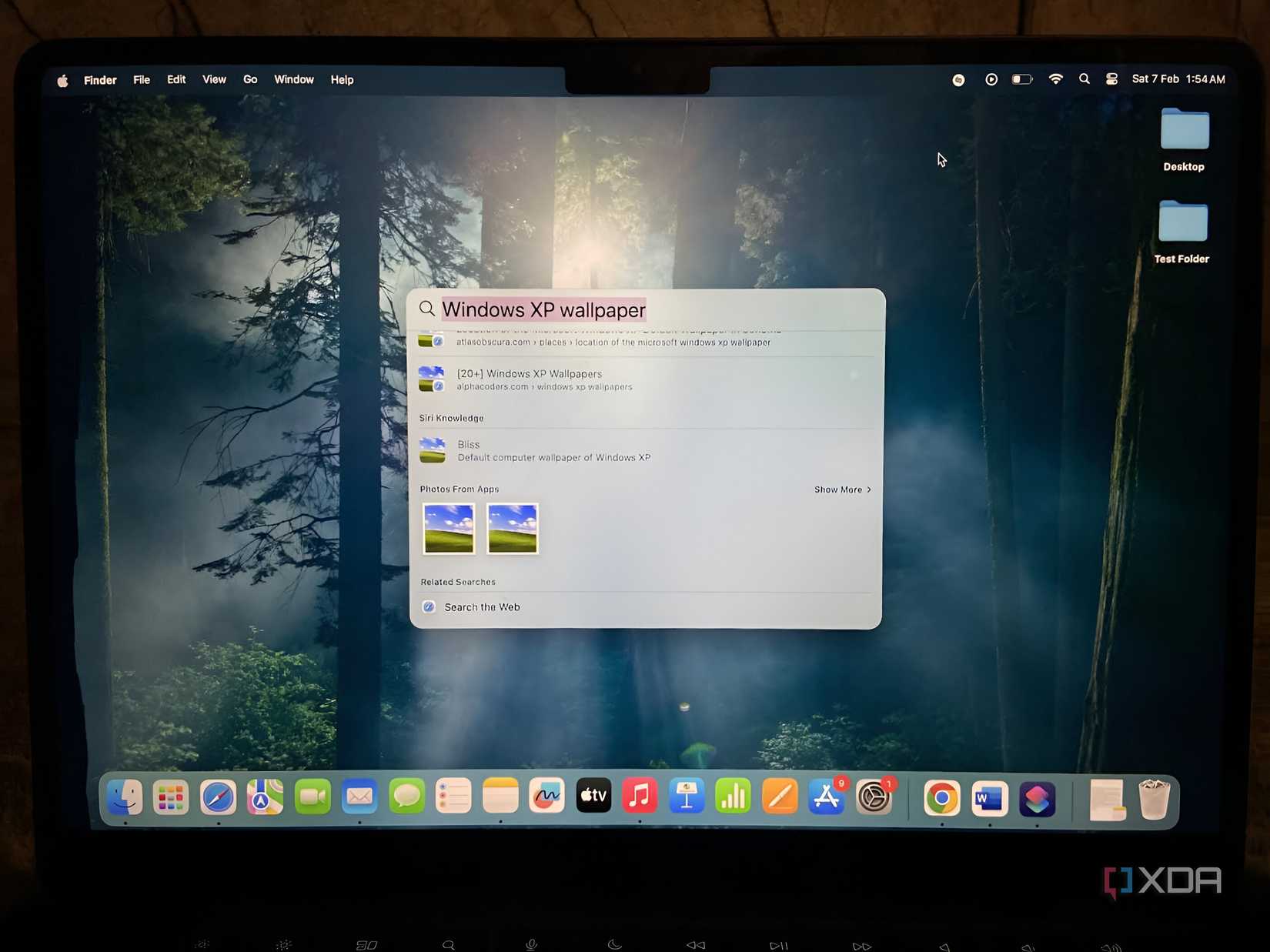Open Shortcuts app in the dock
This screenshot has width=1270, height=952.
click(x=1037, y=800)
